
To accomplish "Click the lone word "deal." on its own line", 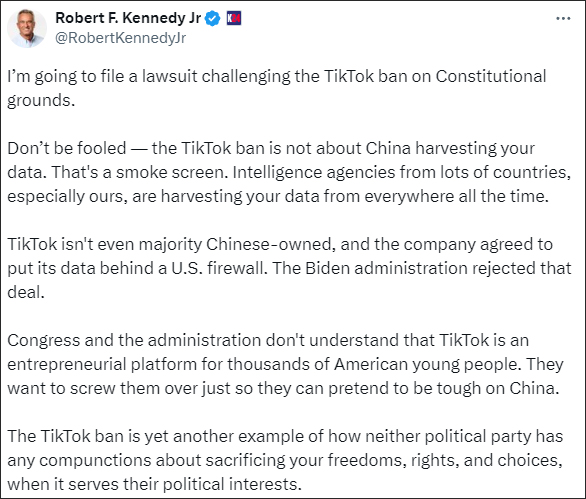I will click(26, 292).
